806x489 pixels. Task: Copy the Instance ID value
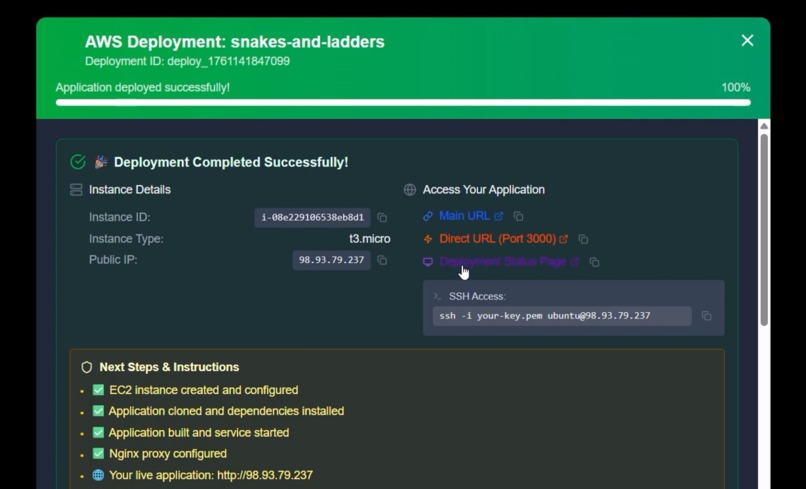click(x=382, y=218)
